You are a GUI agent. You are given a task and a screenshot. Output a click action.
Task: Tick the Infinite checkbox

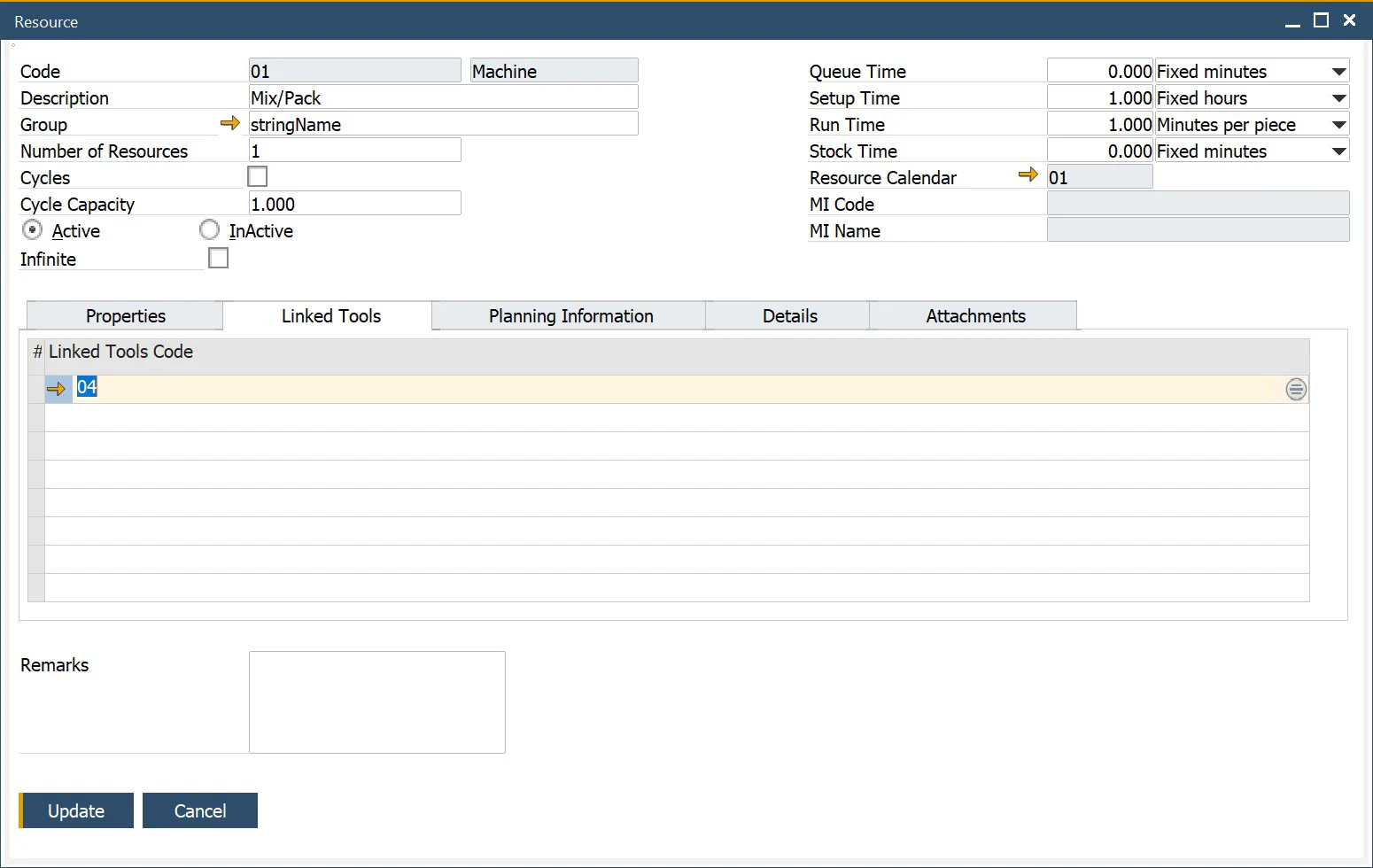pyautogui.click(x=218, y=258)
